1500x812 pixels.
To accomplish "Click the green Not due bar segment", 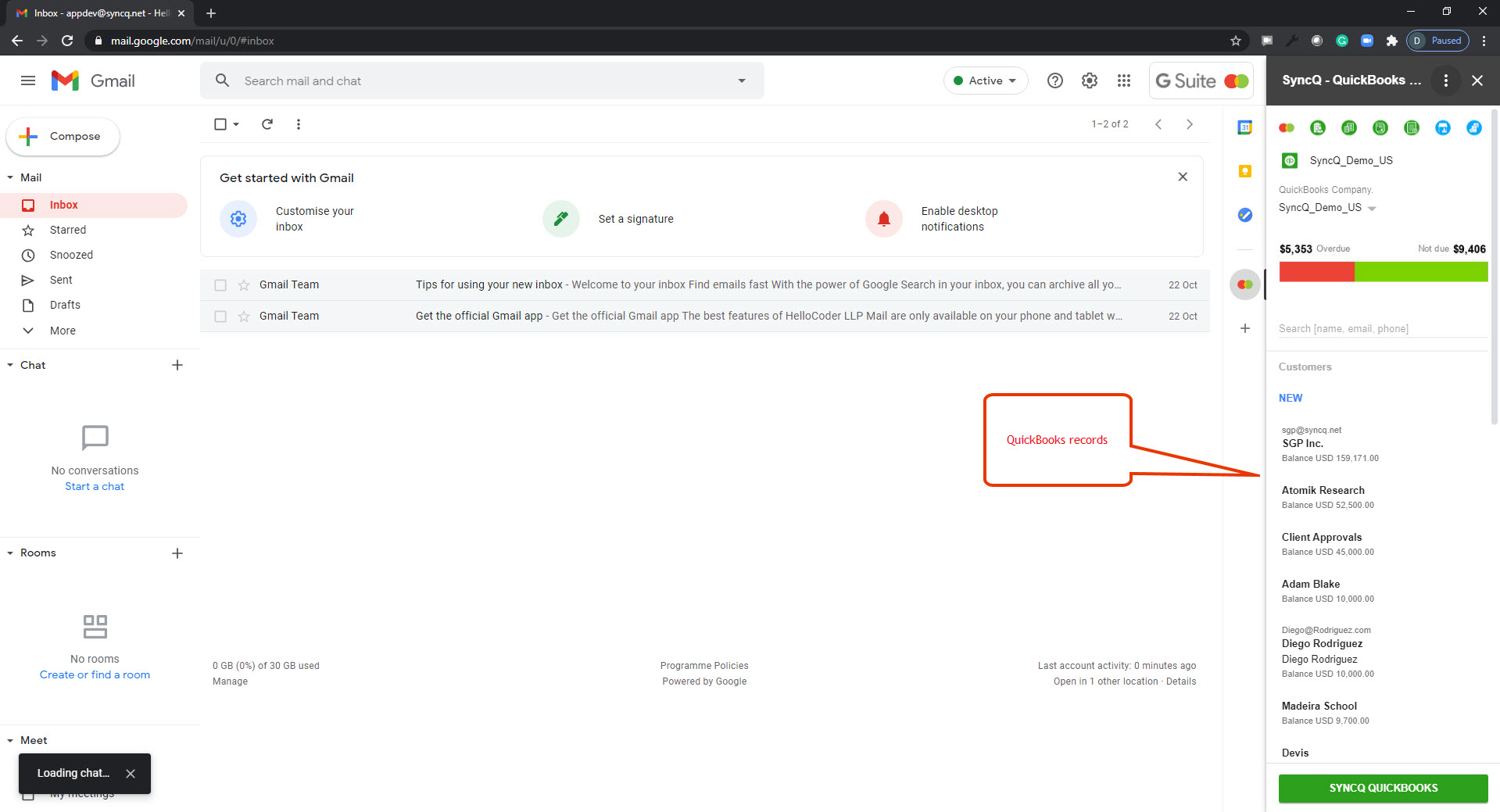I will 1421,271.
